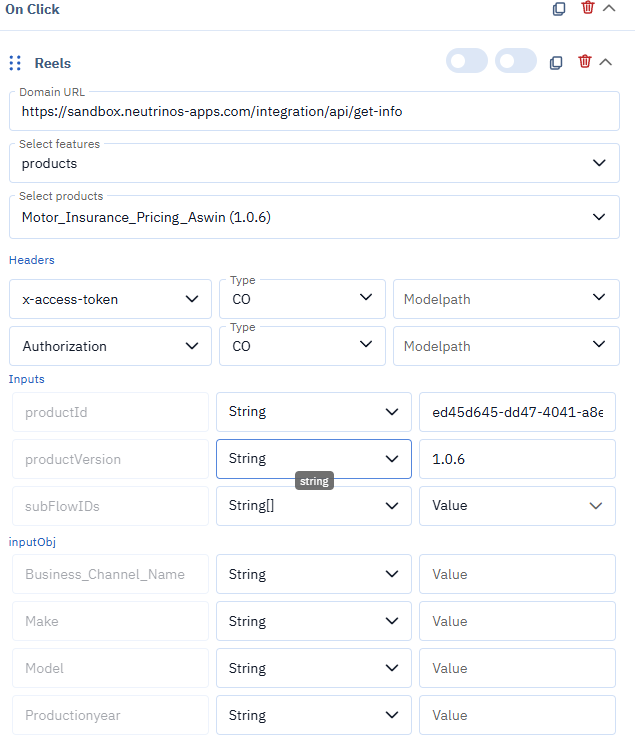Click the copy icon in On Click header
635x735 pixels.
[x=559, y=9]
